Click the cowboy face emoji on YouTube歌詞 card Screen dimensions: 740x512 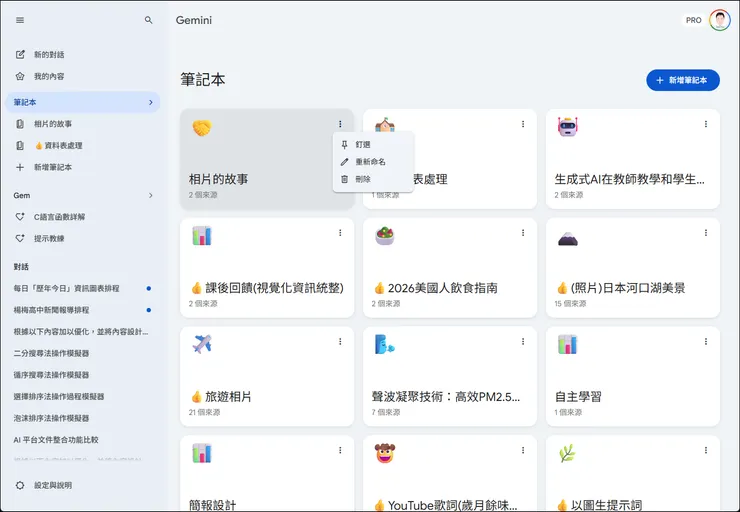coord(385,453)
